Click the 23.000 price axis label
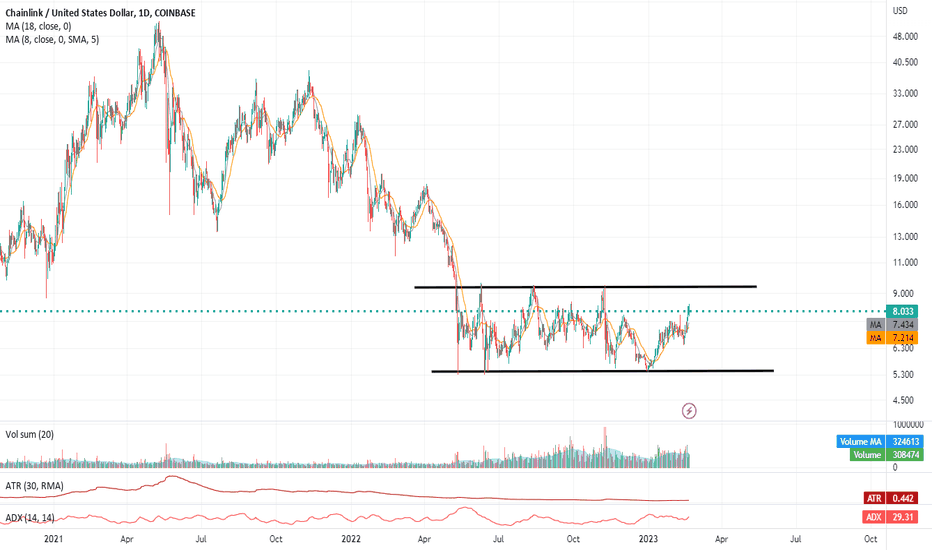932x550 pixels. click(x=905, y=150)
